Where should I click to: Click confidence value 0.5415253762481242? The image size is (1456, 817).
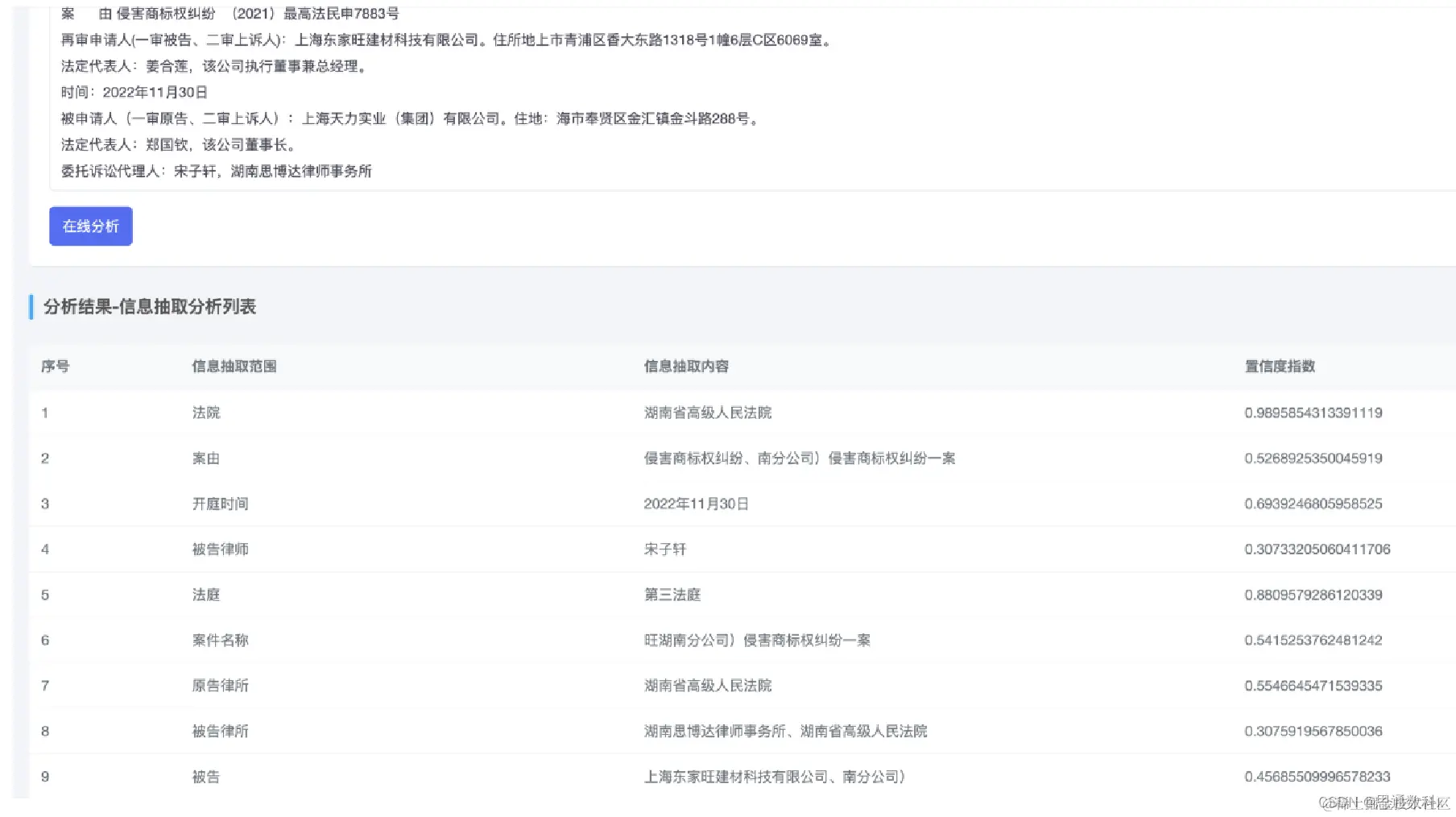coord(1313,641)
